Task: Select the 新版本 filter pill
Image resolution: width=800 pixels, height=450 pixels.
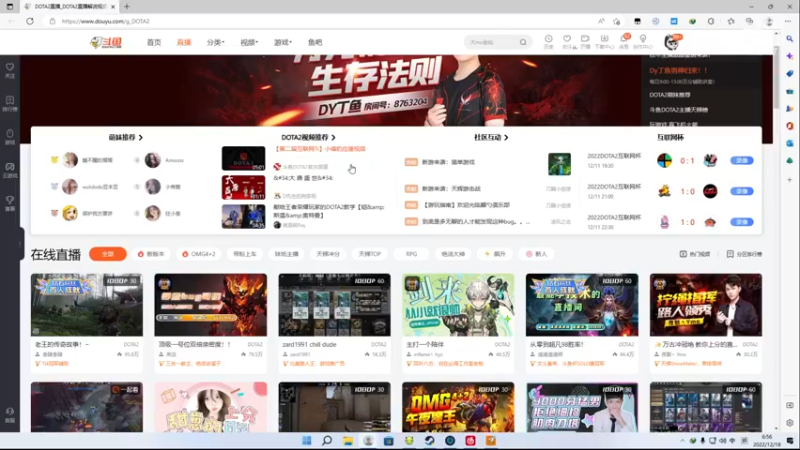Action: [151, 254]
